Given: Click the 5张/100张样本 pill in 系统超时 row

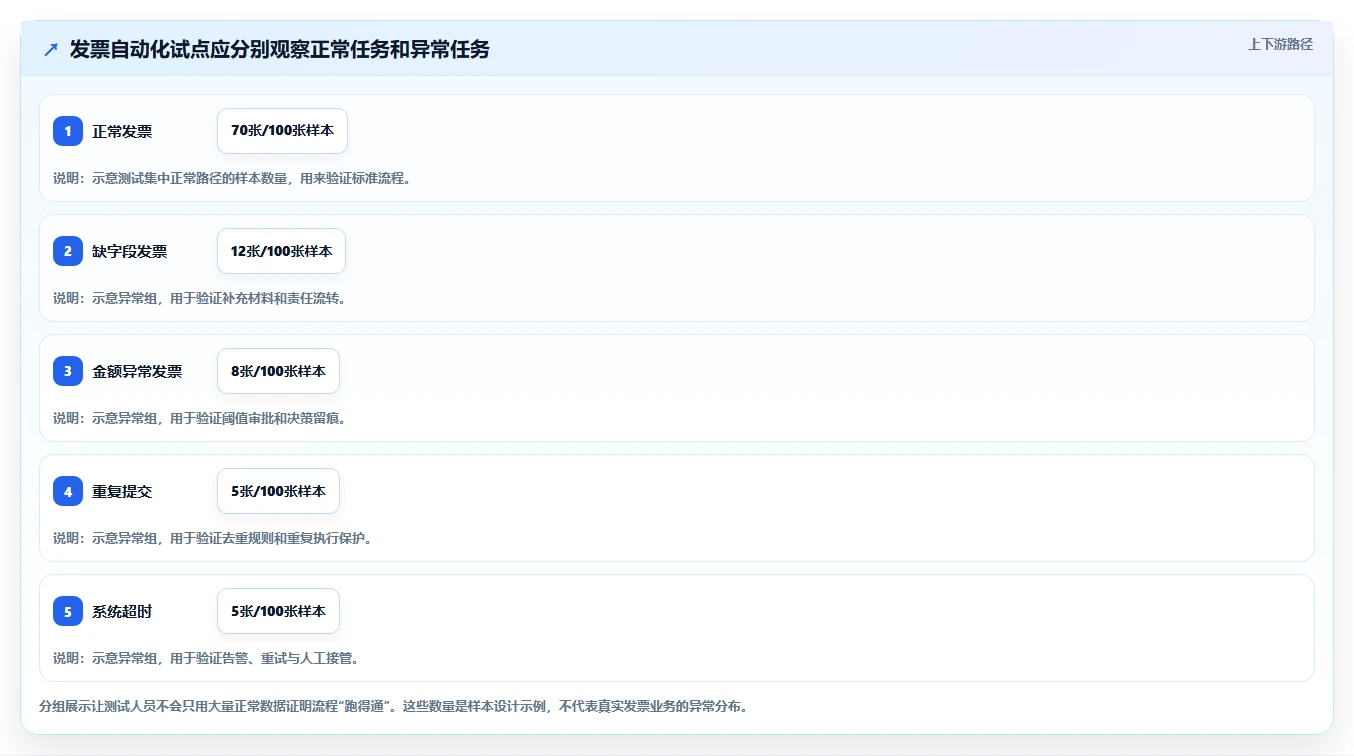Looking at the screenshot, I should pos(278,611).
